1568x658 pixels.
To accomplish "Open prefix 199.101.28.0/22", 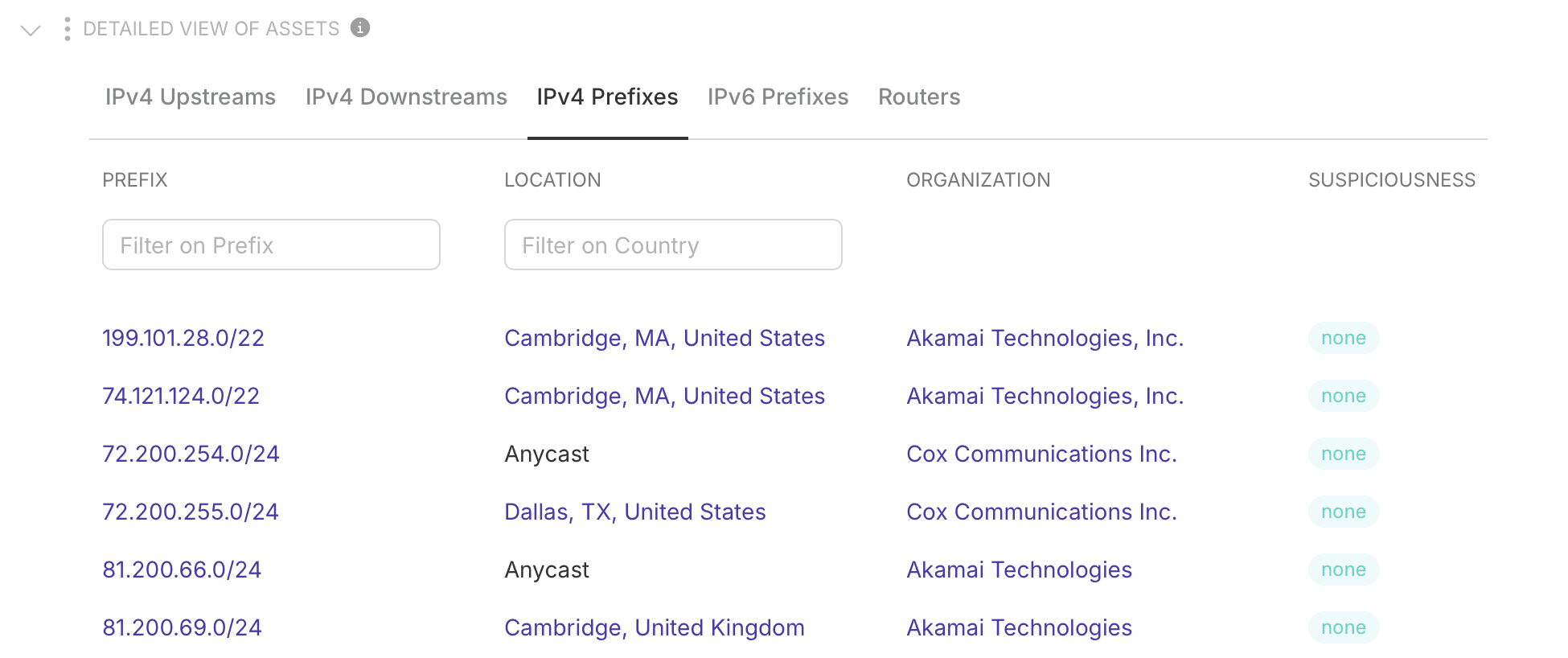I will (x=183, y=338).
